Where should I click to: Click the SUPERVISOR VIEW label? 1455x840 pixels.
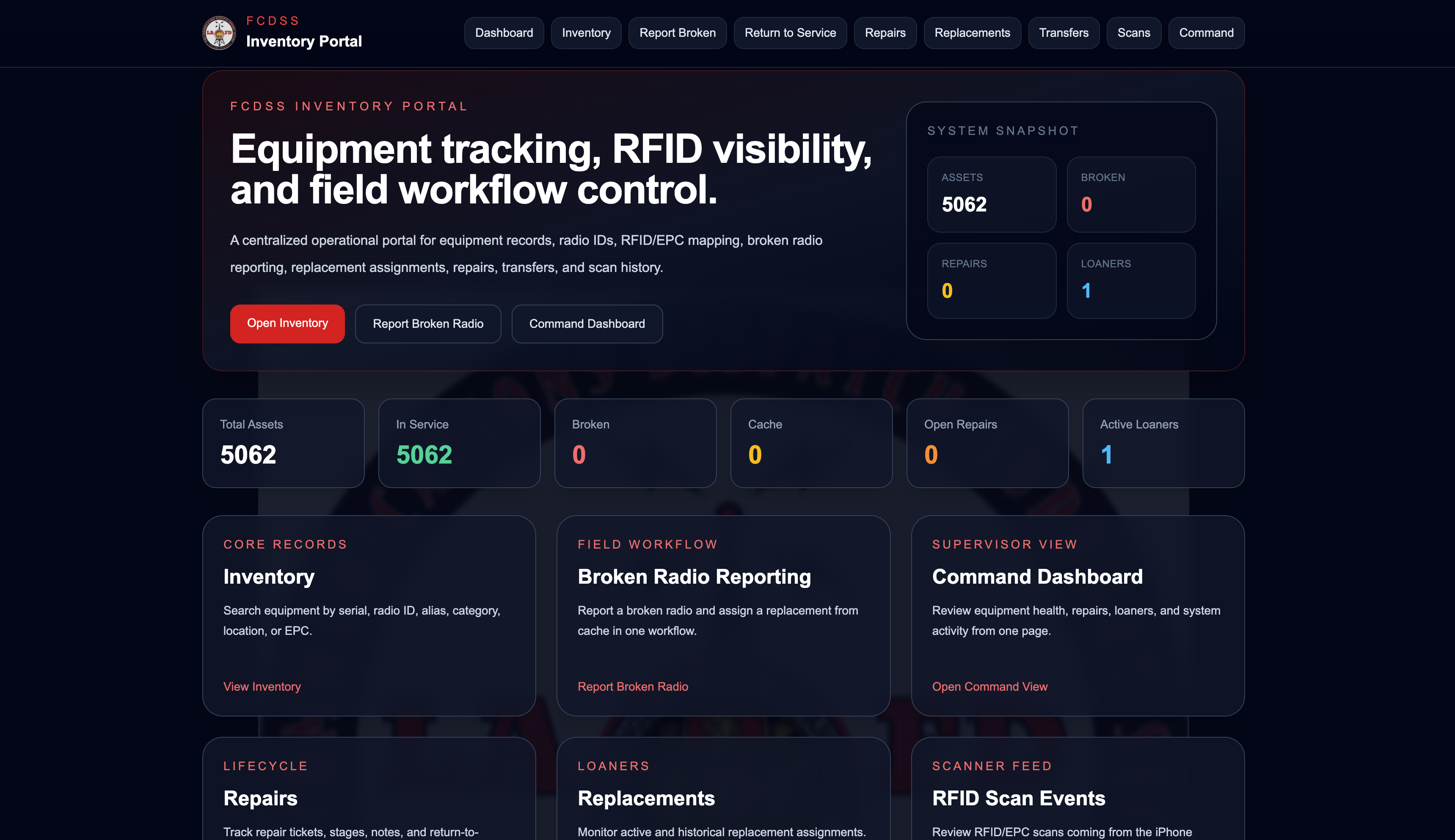click(x=1004, y=544)
